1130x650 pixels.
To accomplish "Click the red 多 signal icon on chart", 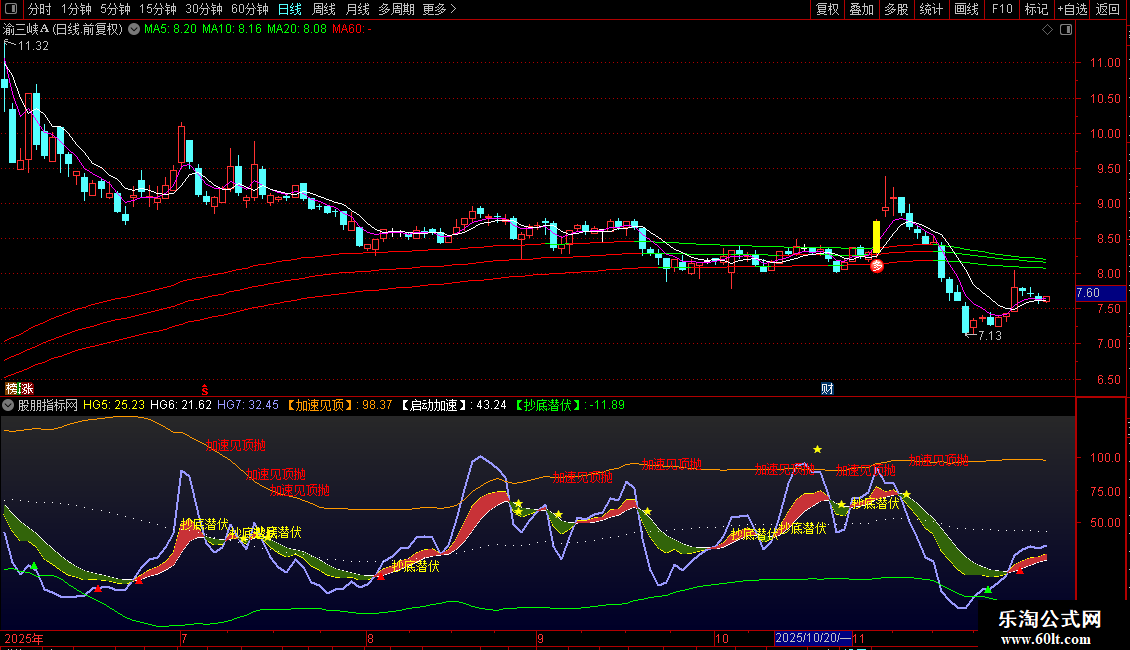I will coord(876,266).
